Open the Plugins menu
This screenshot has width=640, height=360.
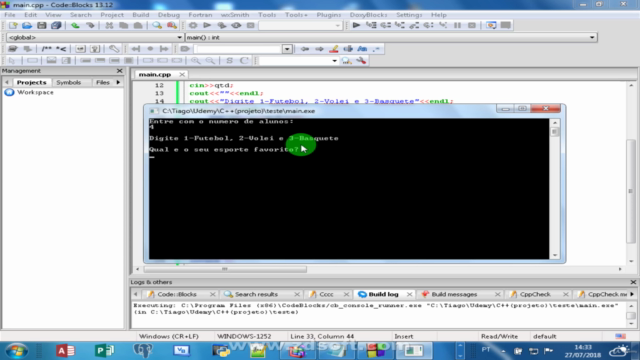click(329, 15)
